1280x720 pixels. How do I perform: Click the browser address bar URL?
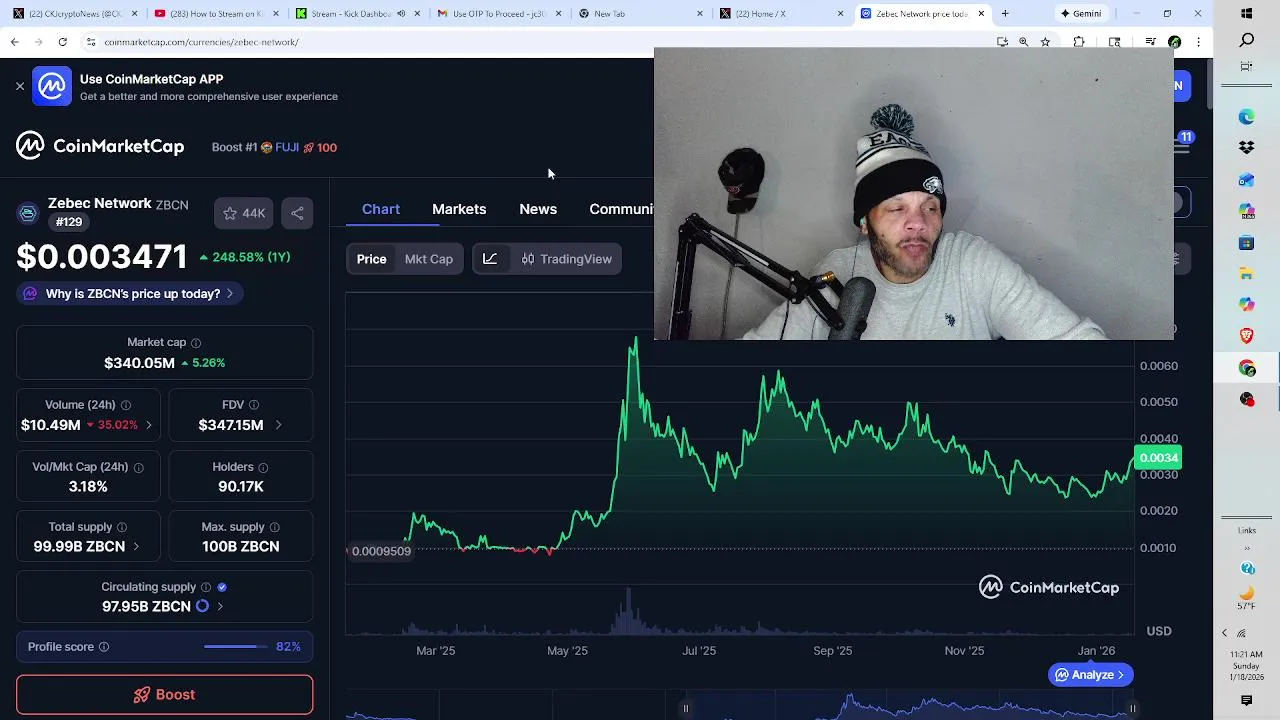(x=201, y=42)
